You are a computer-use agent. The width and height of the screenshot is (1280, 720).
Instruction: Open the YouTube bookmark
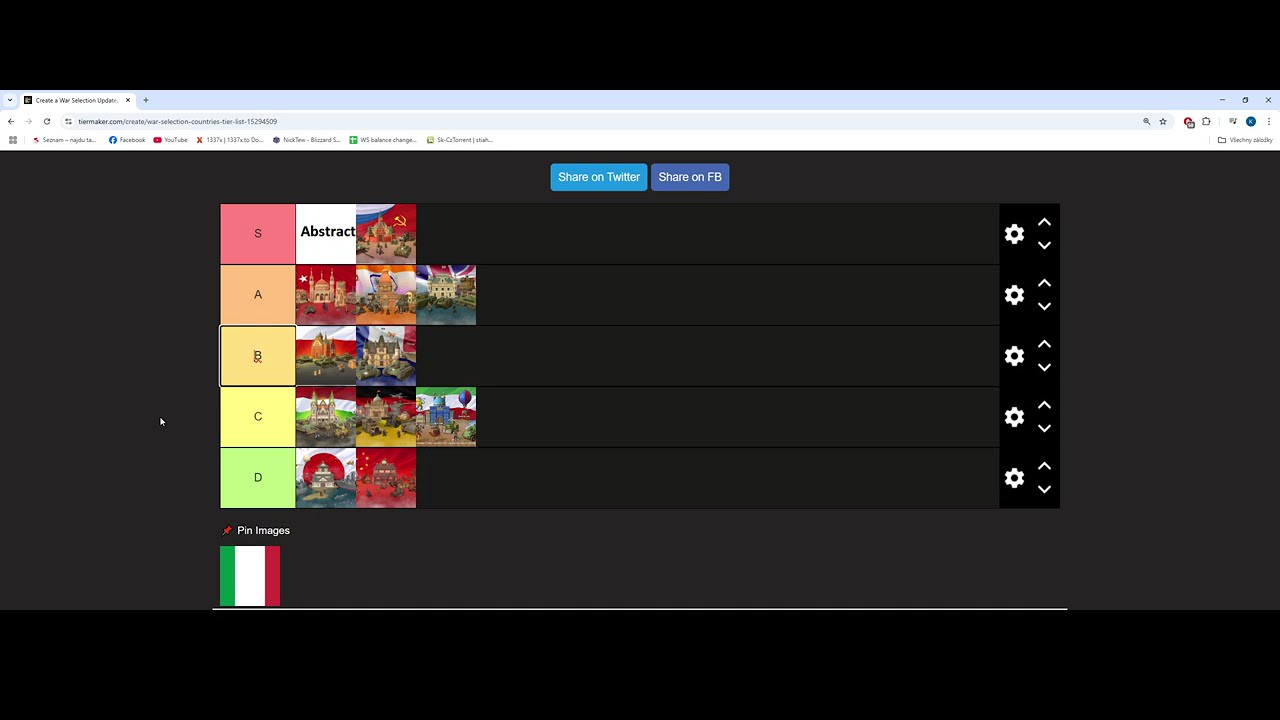tap(171, 140)
